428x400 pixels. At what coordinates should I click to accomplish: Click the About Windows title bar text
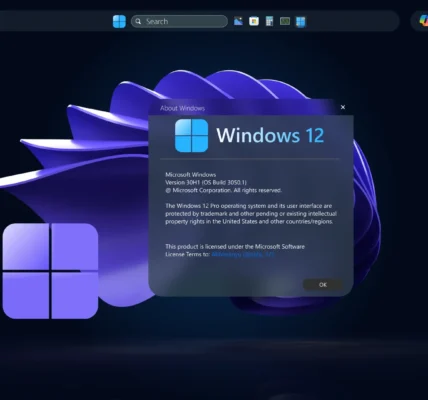coord(182,108)
